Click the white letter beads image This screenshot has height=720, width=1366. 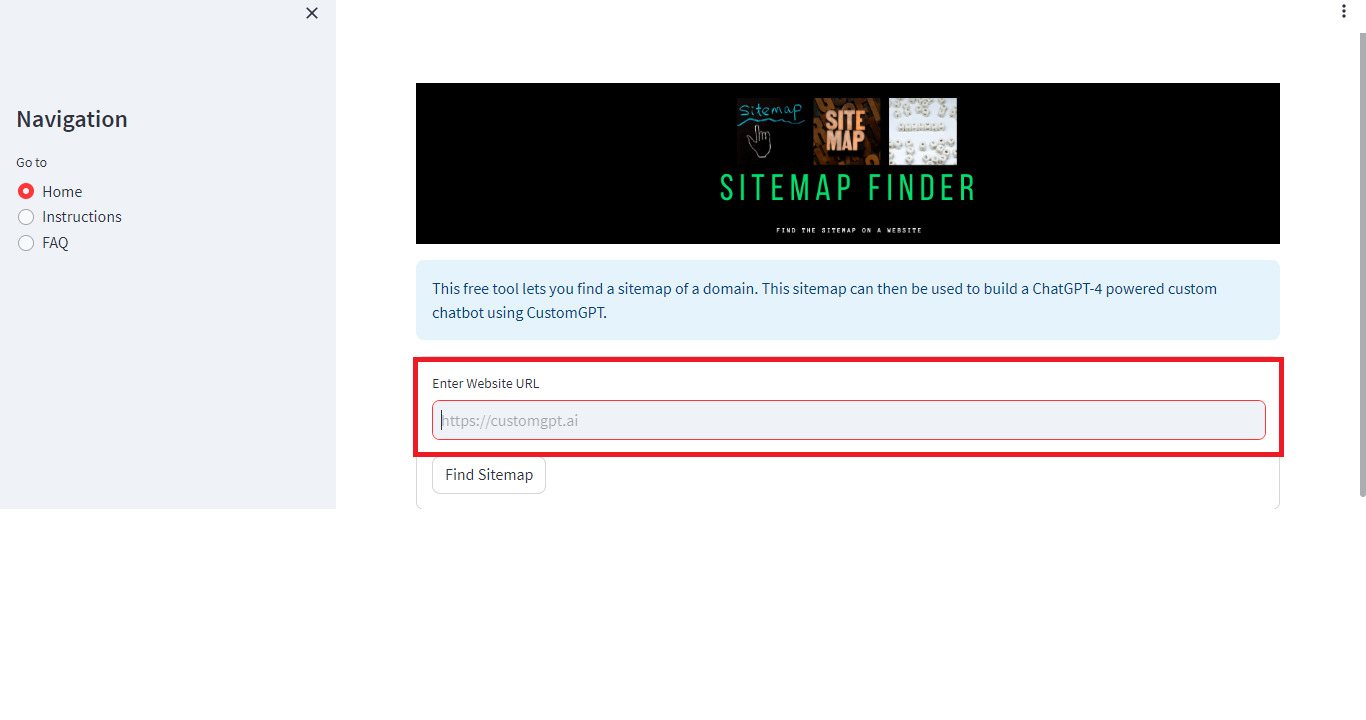(x=923, y=131)
